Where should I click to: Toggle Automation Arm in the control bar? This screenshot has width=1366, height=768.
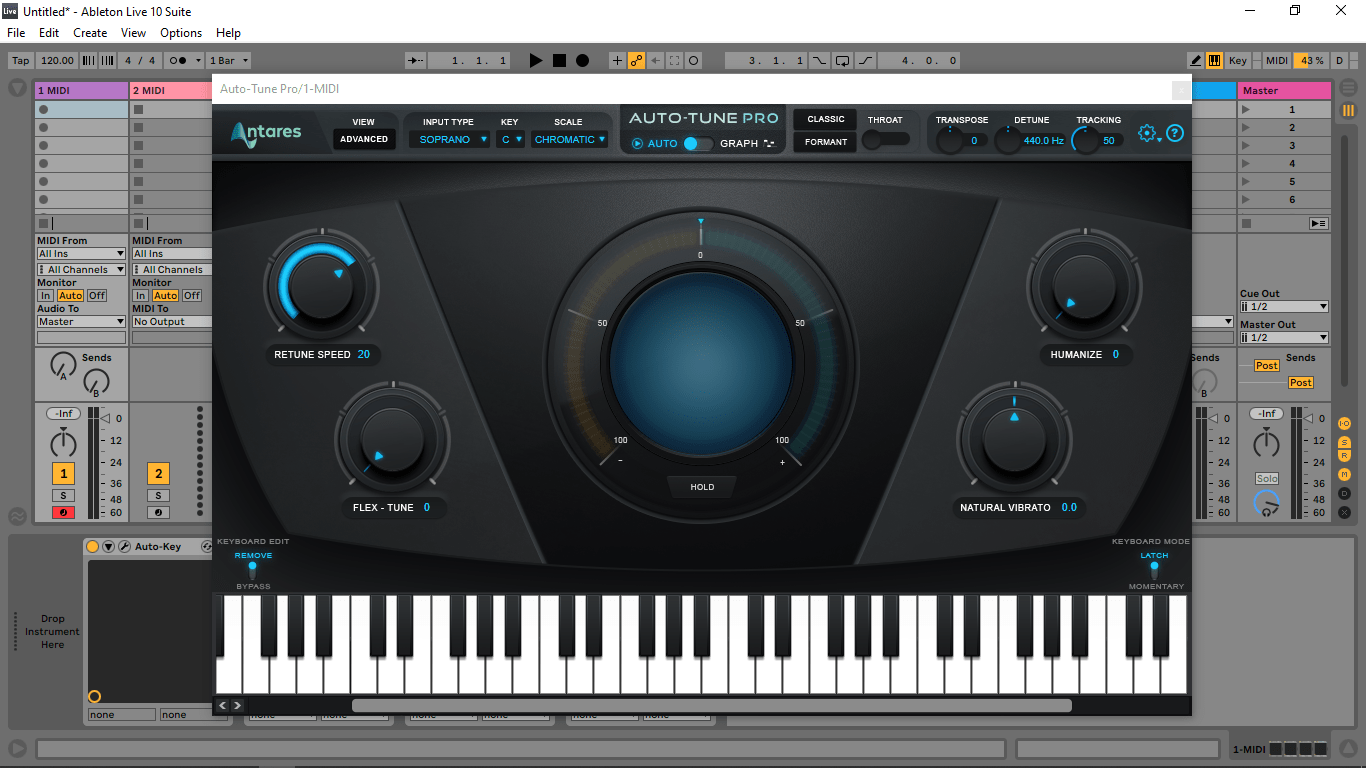636,61
